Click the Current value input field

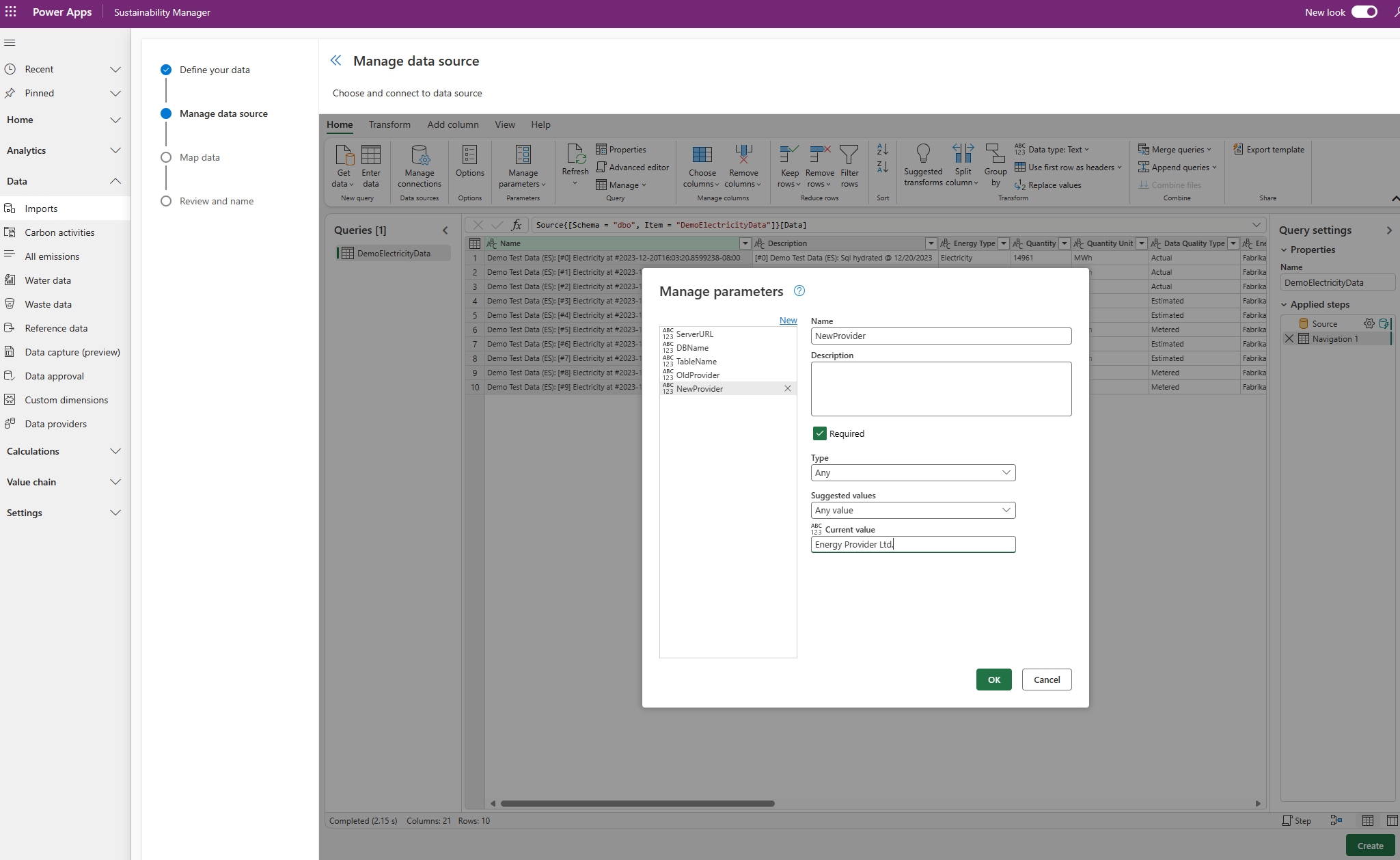(913, 544)
